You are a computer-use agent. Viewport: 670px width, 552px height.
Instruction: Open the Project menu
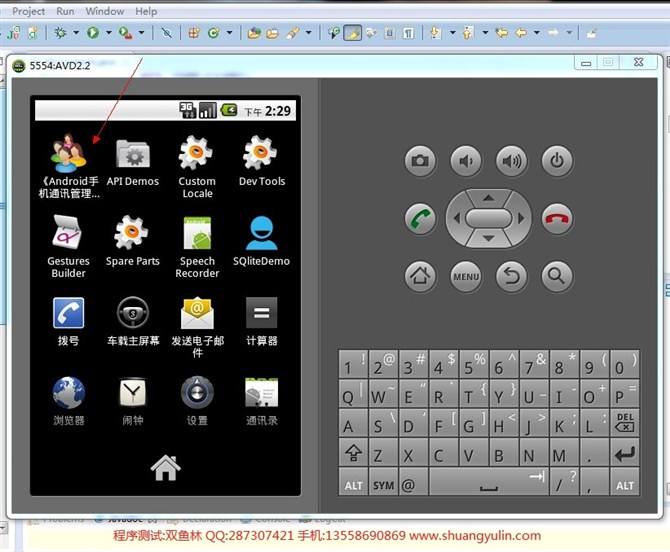pos(28,11)
